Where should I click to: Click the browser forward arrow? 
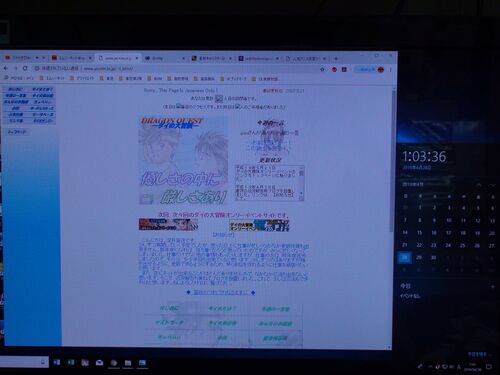pyautogui.click(x=15, y=68)
